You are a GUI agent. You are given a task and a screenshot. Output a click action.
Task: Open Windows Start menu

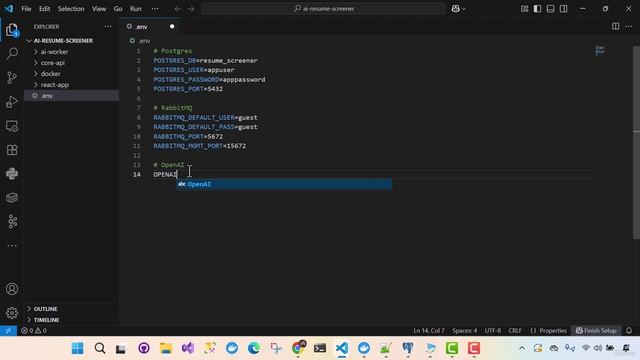(78, 348)
